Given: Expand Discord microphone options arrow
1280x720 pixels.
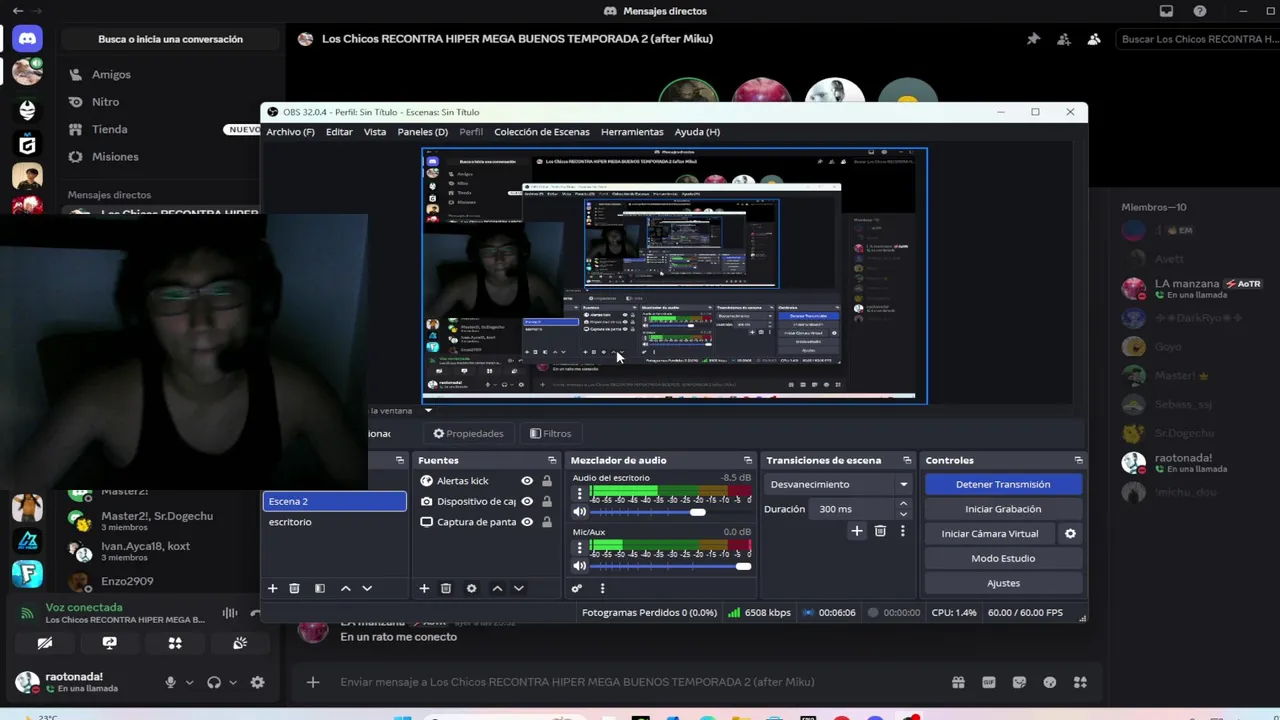Looking at the screenshot, I should pos(189,683).
